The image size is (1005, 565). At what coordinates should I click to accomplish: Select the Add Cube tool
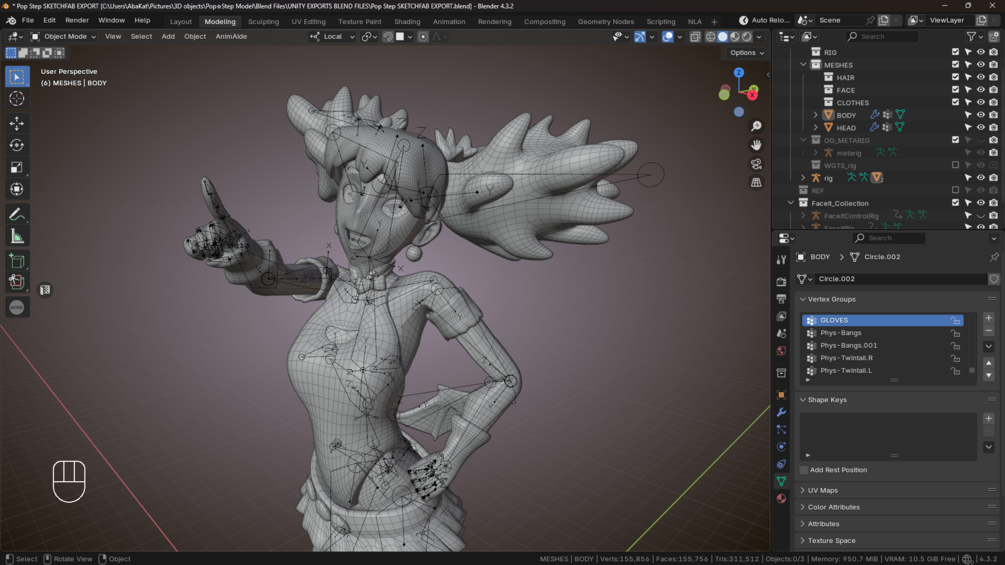point(17,261)
